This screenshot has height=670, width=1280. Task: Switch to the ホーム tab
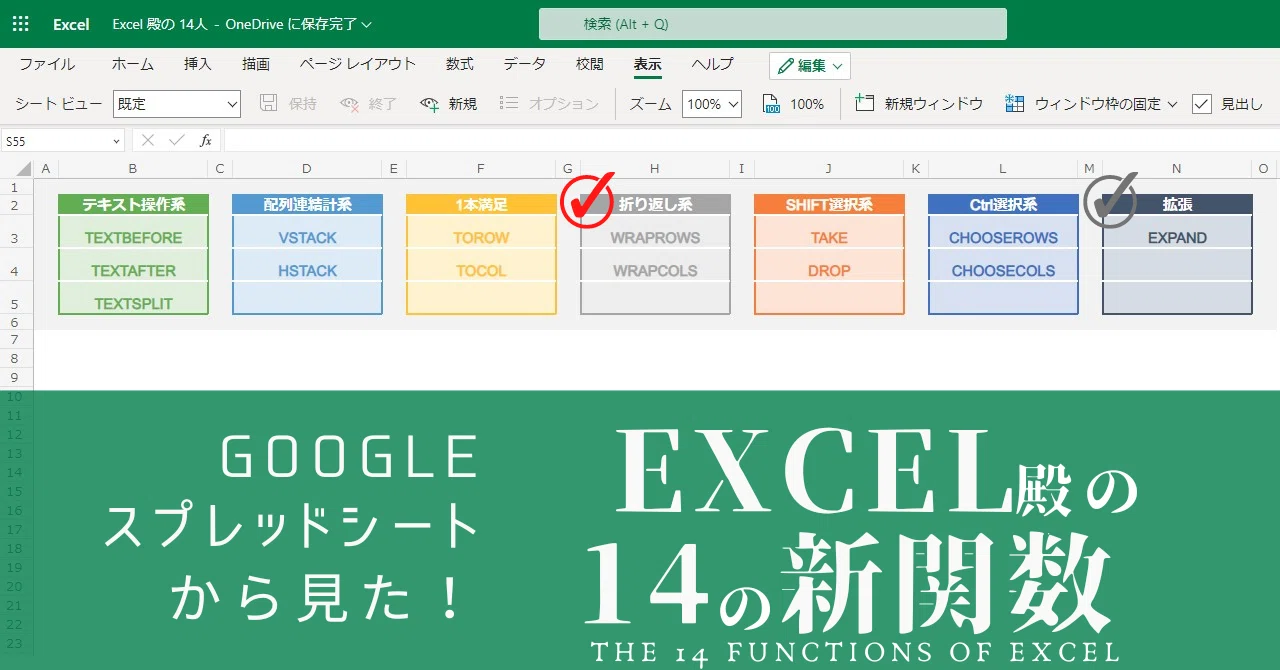point(133,64)
